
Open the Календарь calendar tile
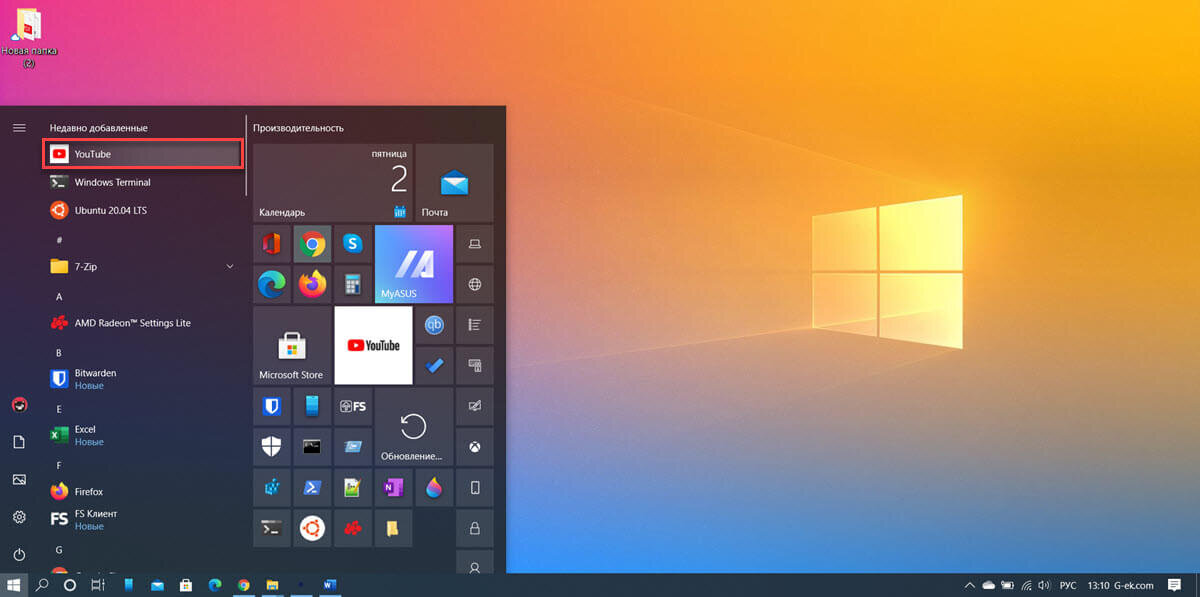(x=332, y=183)
